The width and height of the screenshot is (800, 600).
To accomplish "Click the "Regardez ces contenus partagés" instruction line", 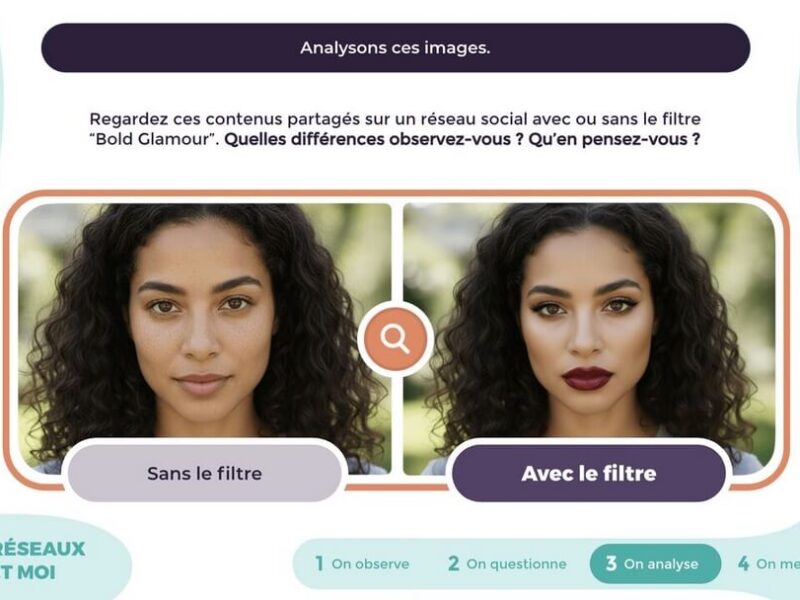I will pyautogui.click(x=395, y=119).
